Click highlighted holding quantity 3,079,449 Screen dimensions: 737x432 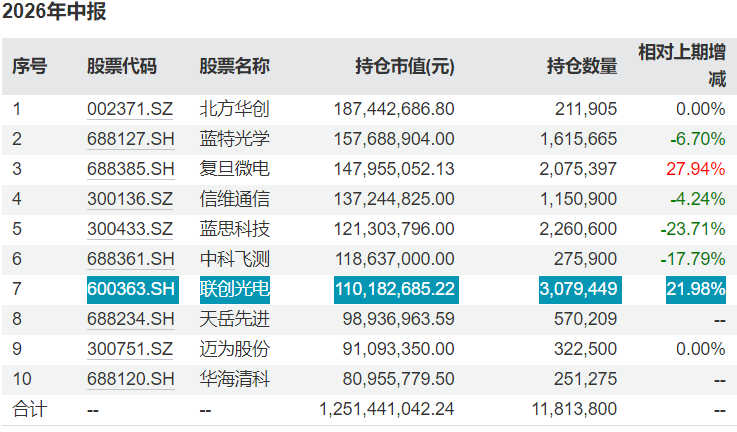pos(580,290)
